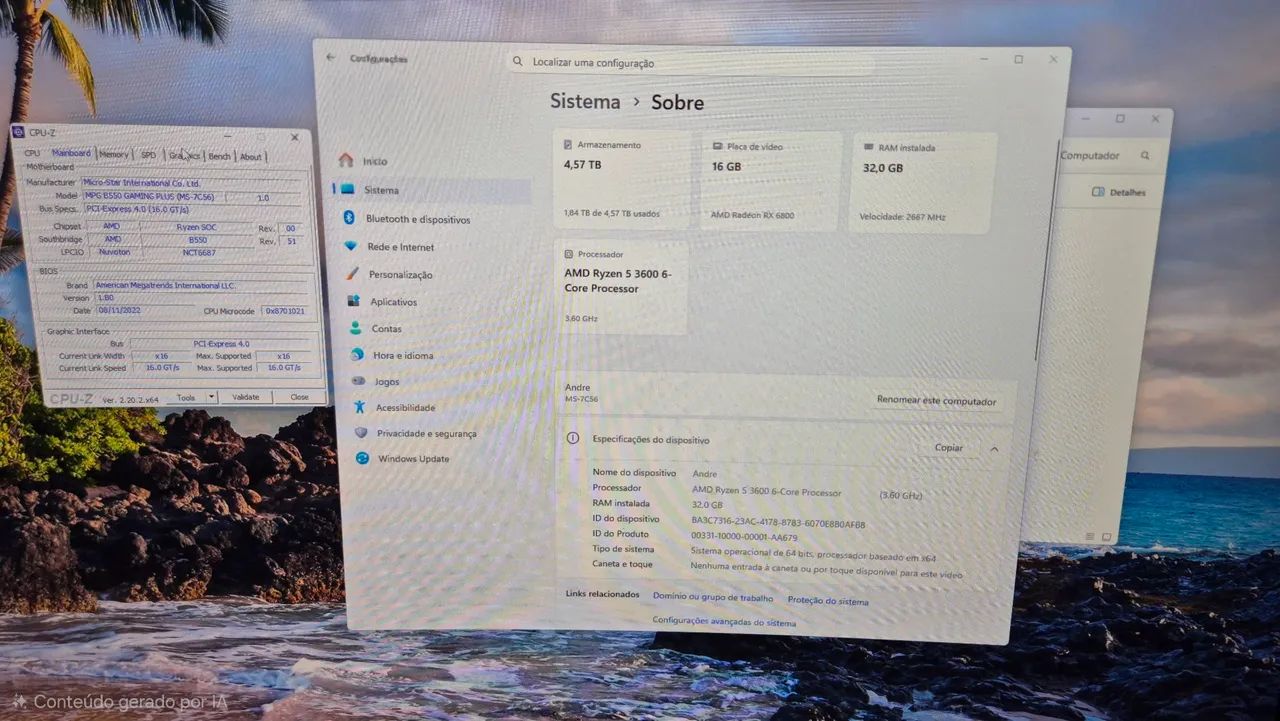Click the NCT6687 field in CPU-Z
The image size is (1280, 721).
pos(198,253)
